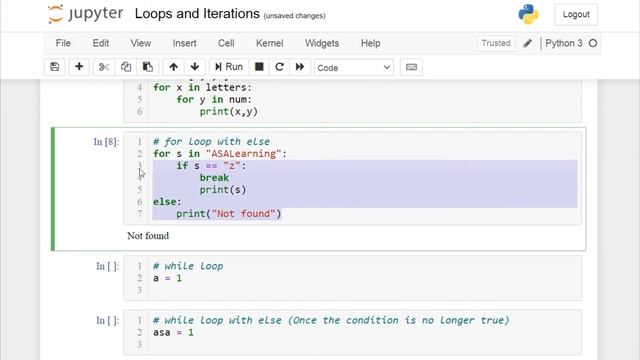Viewport: 640px width, 360px height.
Task: Interrupt the kernel with stop icon
Action: coord(259,67)
